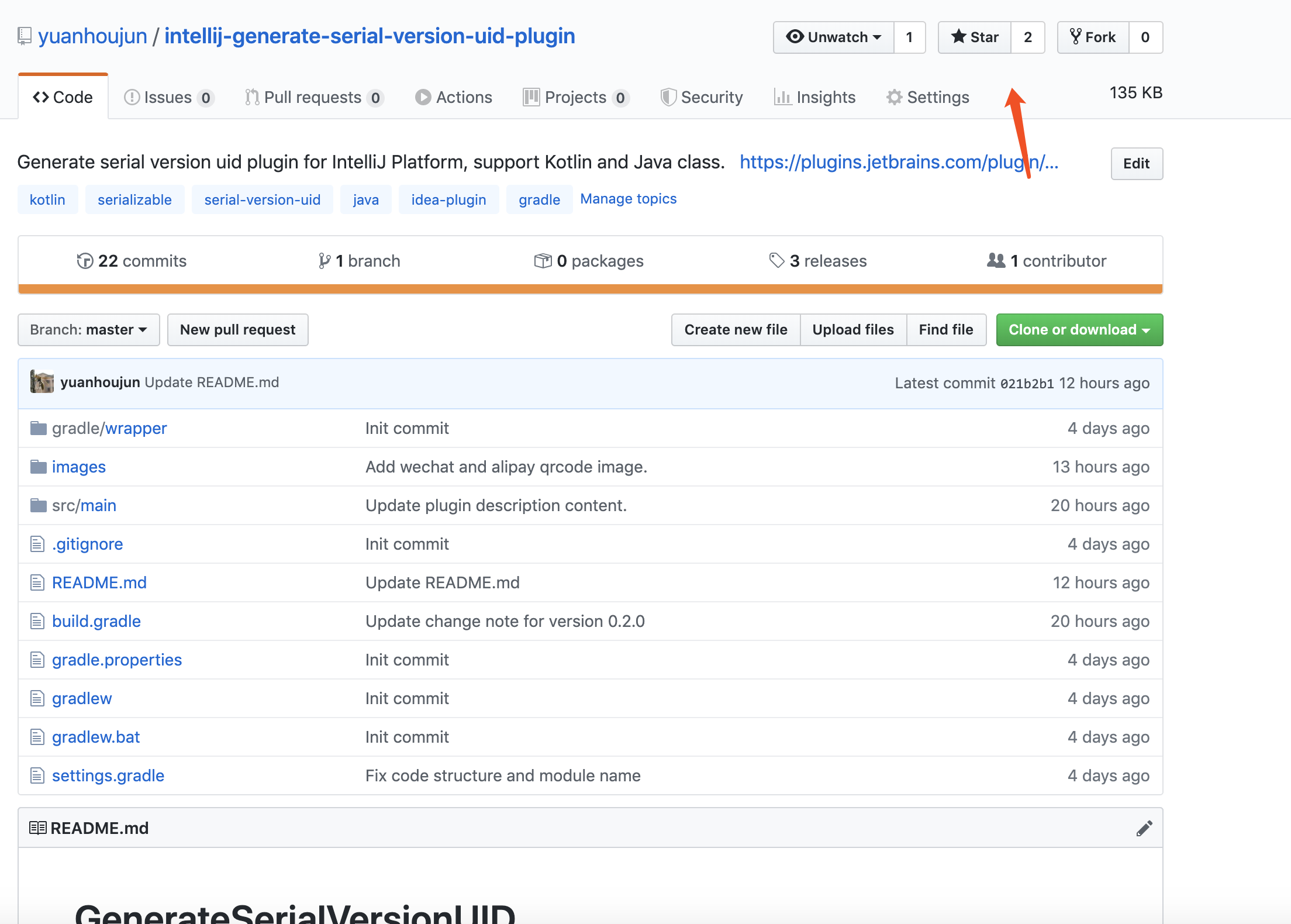
Task: Click the orange language bar below the stats
Action: tap(591, 289)
